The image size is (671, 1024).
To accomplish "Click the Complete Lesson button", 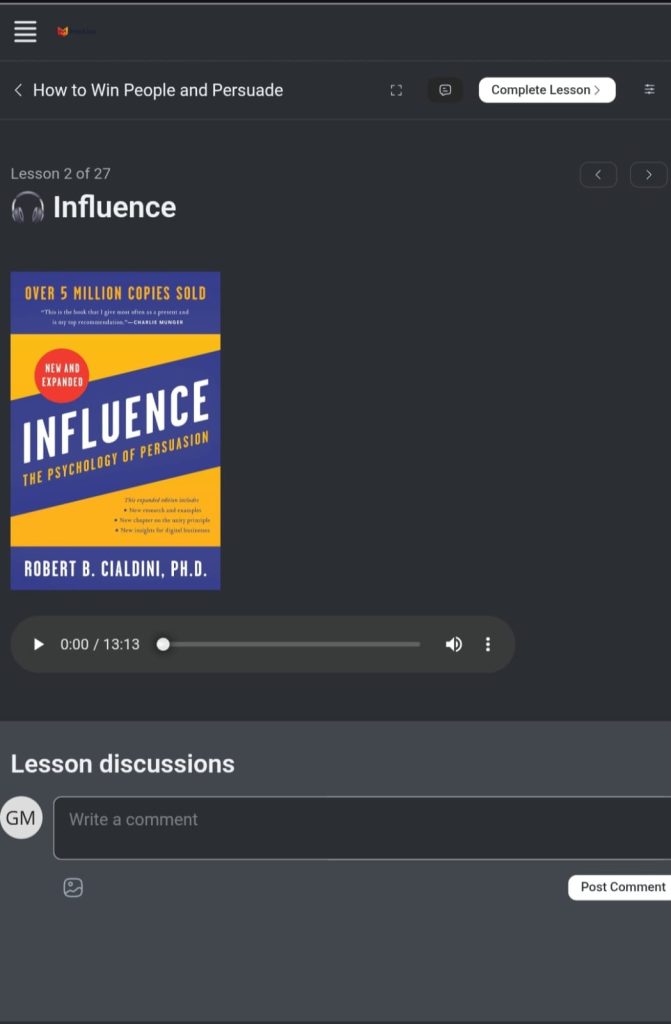I will coord(546,90).
